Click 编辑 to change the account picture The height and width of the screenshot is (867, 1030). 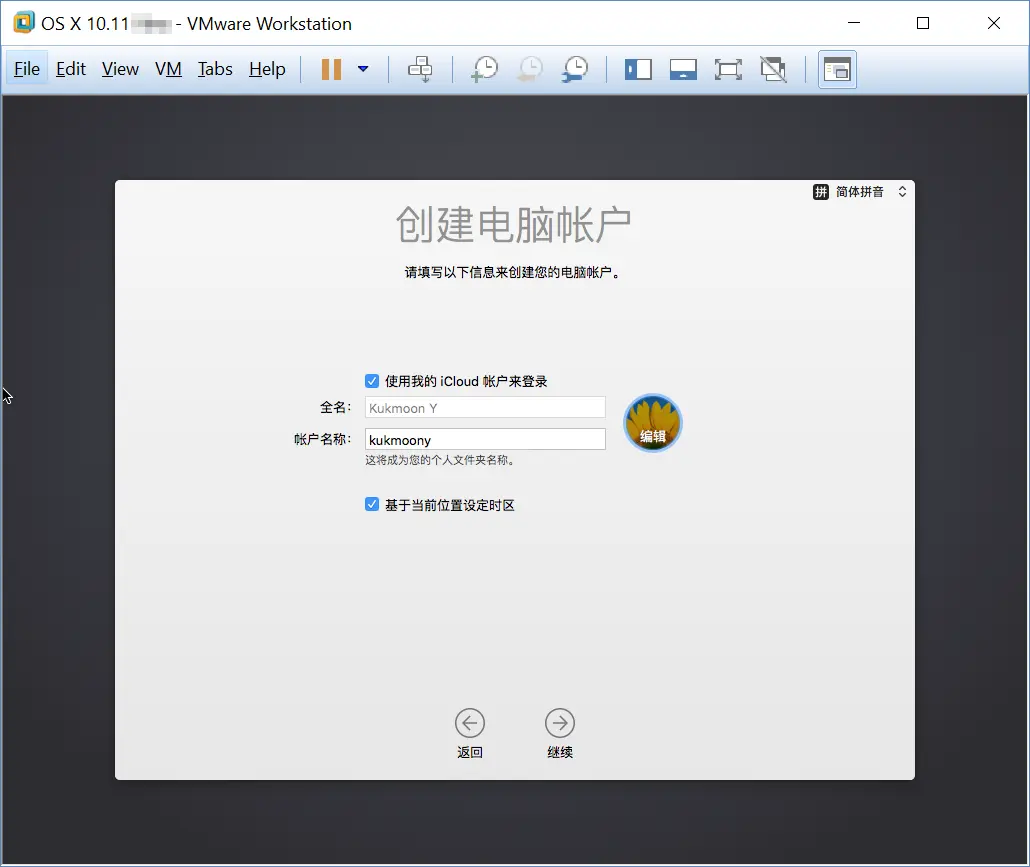pyautogui.click(x=652, y=422)
